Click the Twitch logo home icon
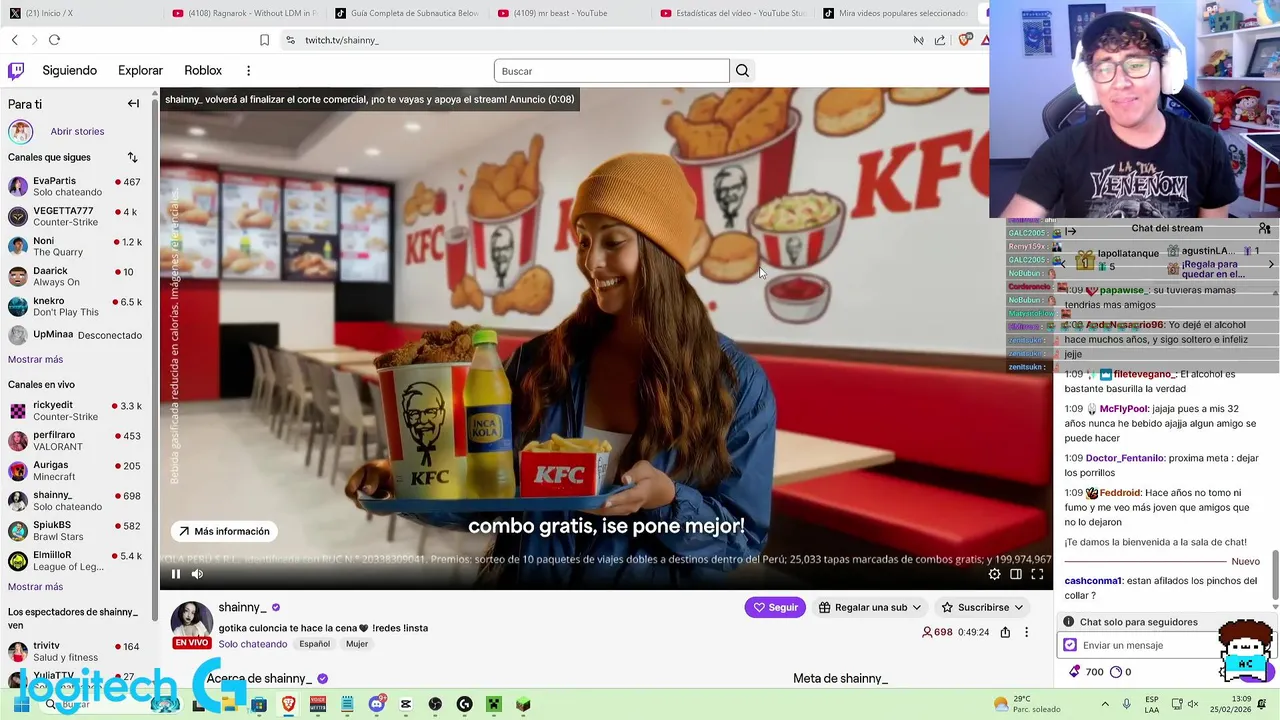 point(16,71)
